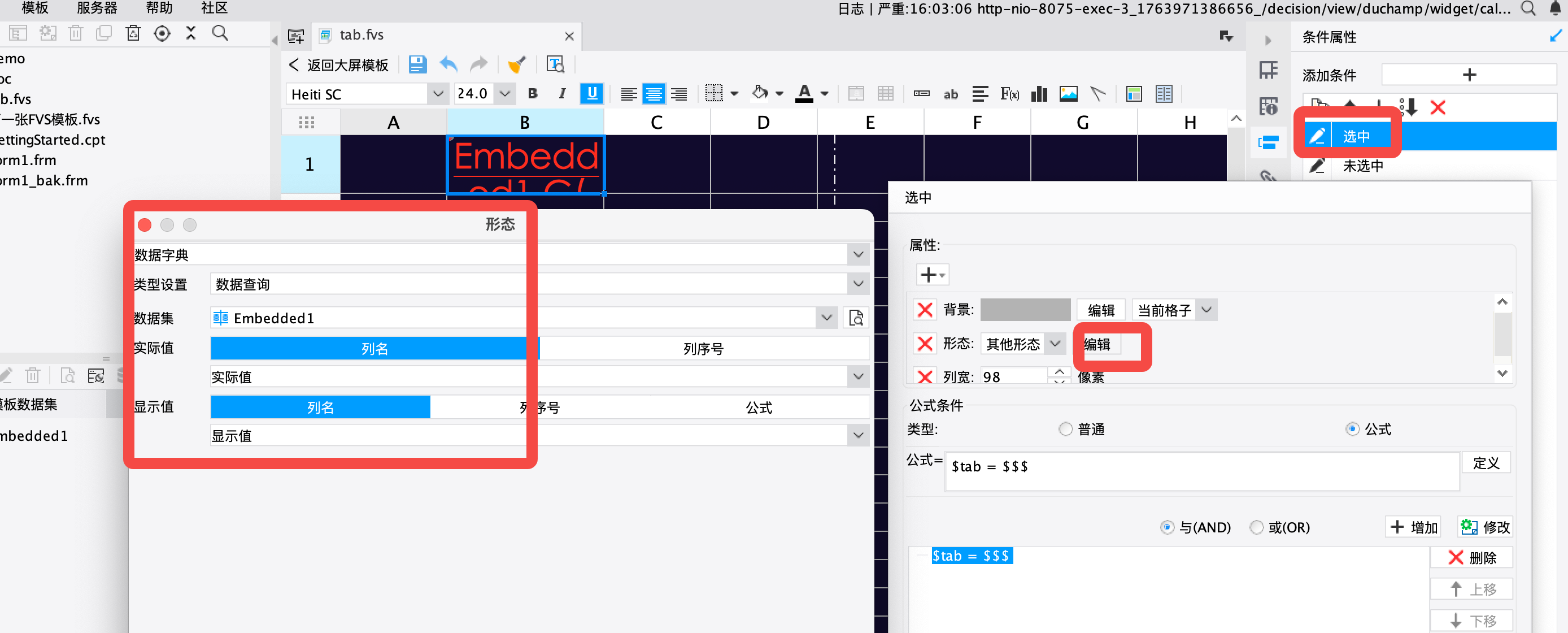Select 普通 radio for formula type
The image size is (1568, 633).
(1065, 430)
